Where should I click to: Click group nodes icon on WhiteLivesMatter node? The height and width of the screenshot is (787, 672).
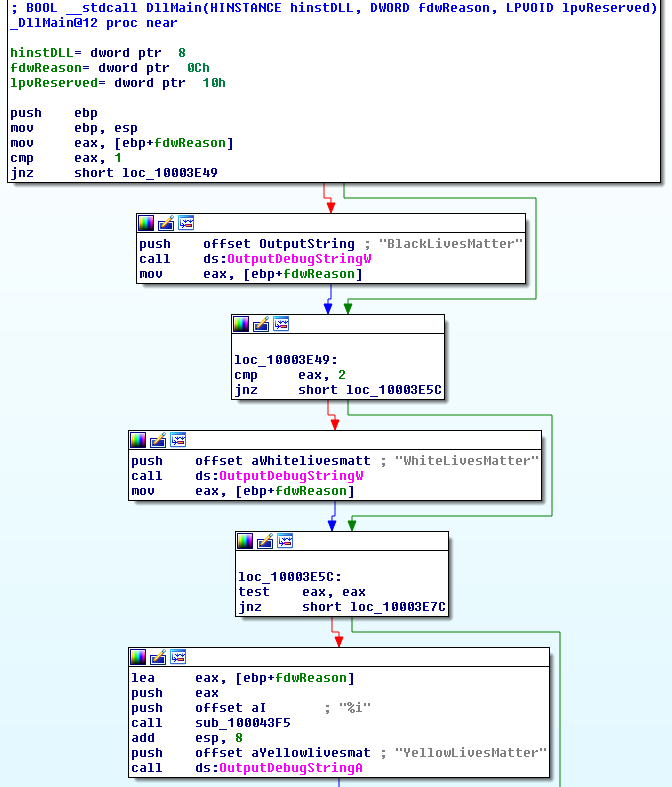178,440
